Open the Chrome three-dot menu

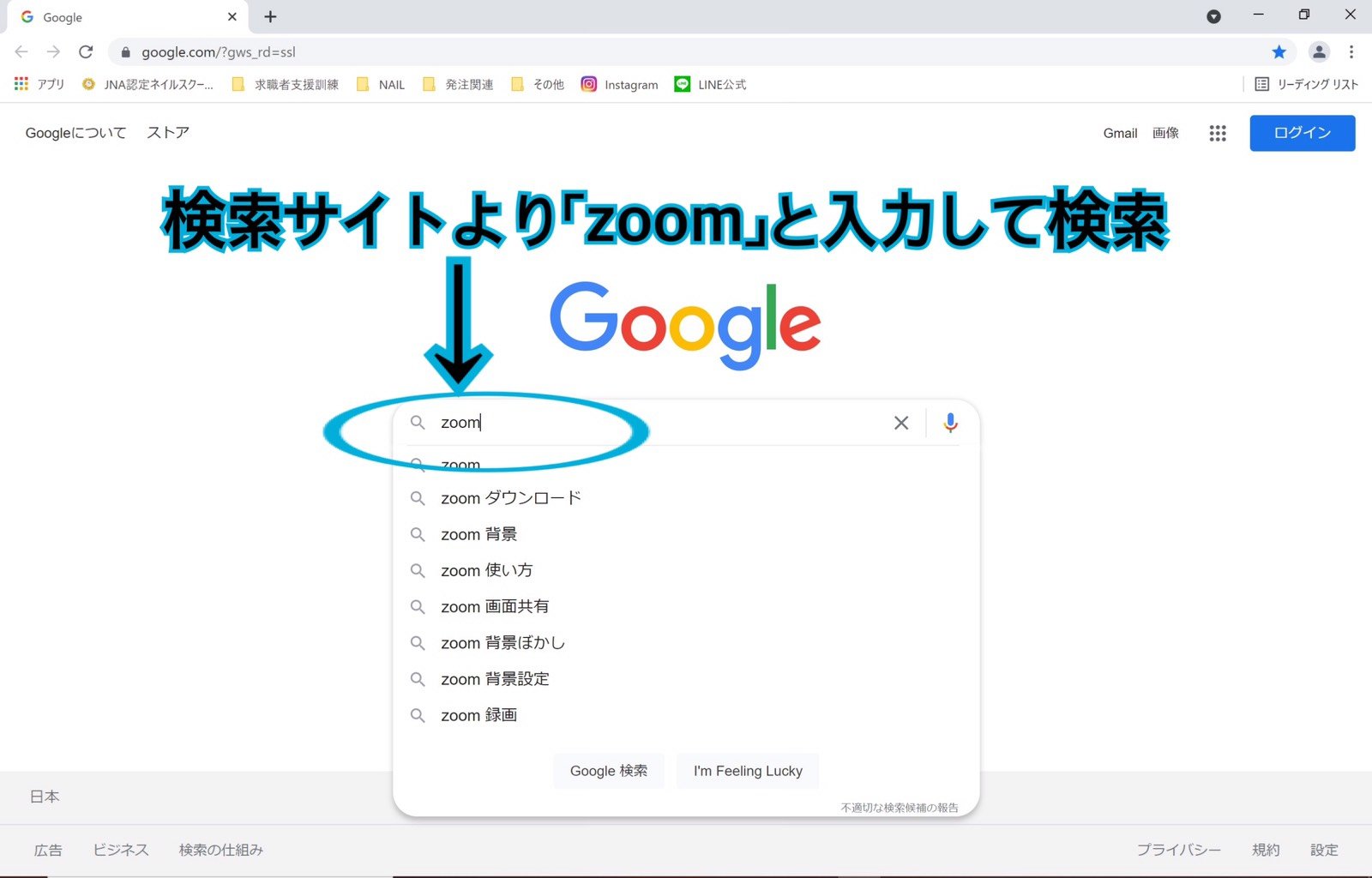[x=1351, y=52]
